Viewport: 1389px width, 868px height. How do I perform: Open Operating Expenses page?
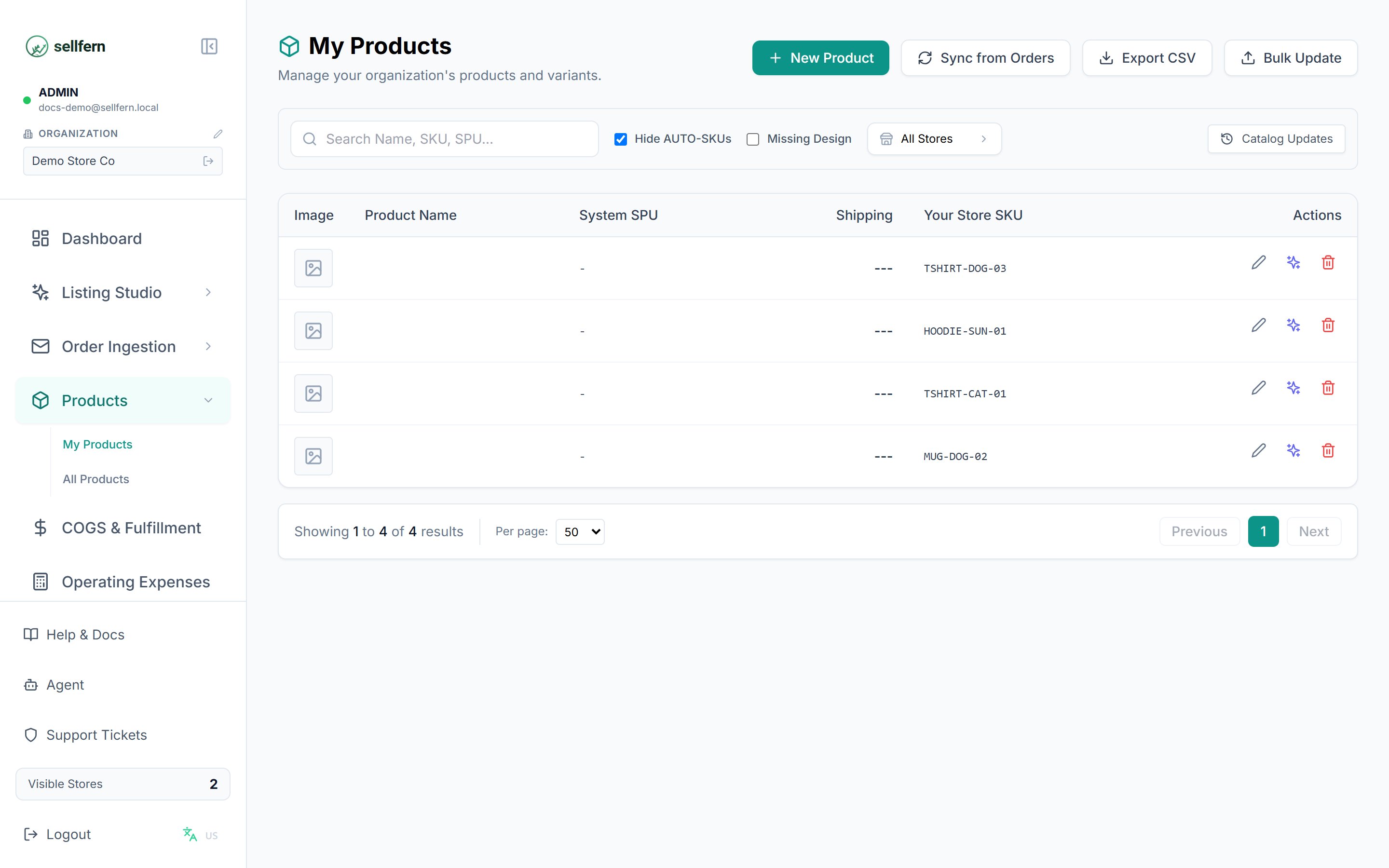(x=123, y=582)
